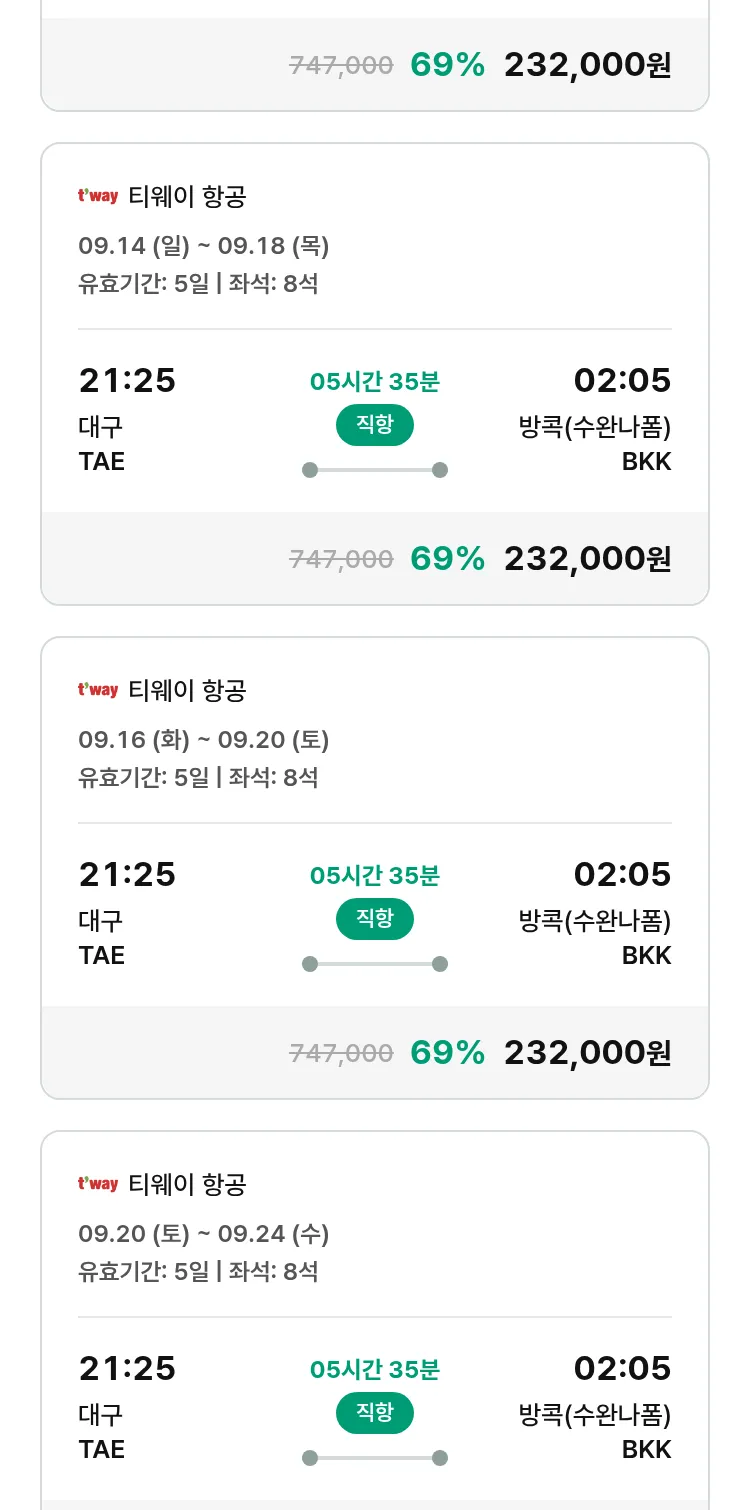The width and height of the screenshot is (750, 1510).
Task: Click the 대구 departure city on the 09.16 flight
Action: coord(101,920)
